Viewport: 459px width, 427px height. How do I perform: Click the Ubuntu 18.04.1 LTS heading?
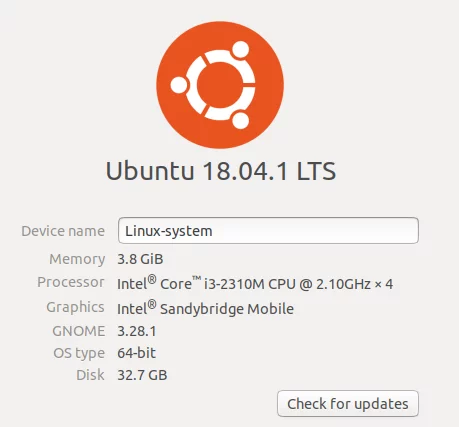pyautogui.click(x=221, y=171)
